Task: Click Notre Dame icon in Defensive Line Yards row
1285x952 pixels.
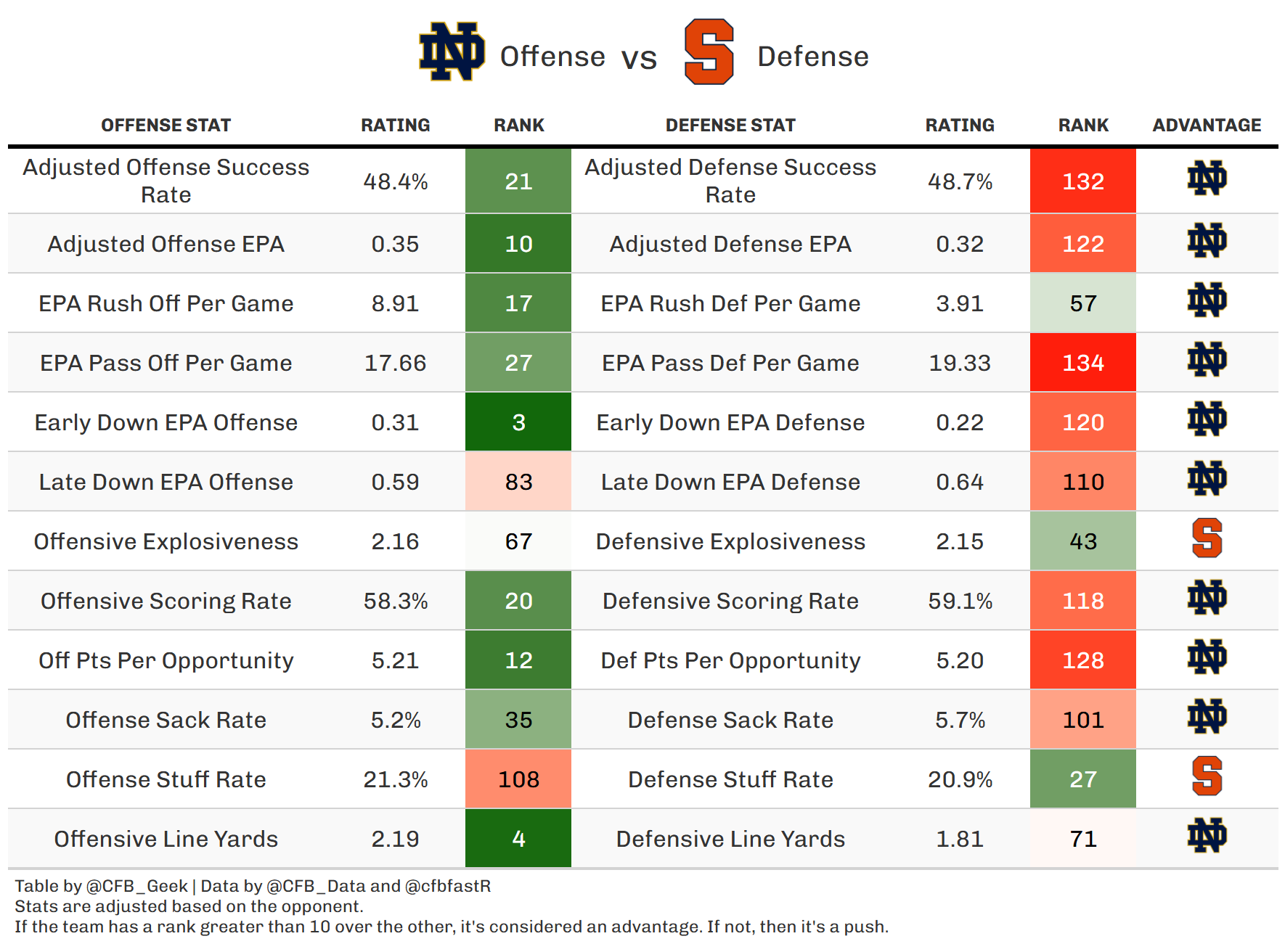Action: (1207, 836)
